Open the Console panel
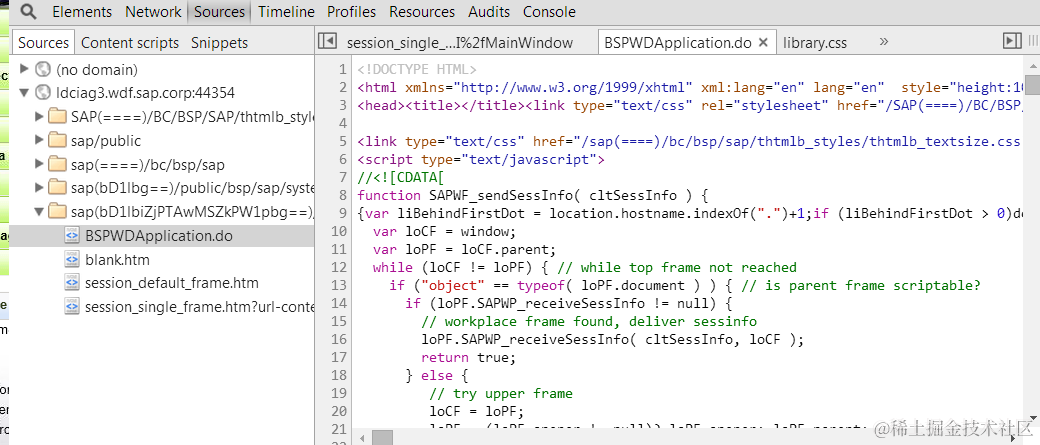The width and height of the screenshot is (1040, 445). [549, 11]
